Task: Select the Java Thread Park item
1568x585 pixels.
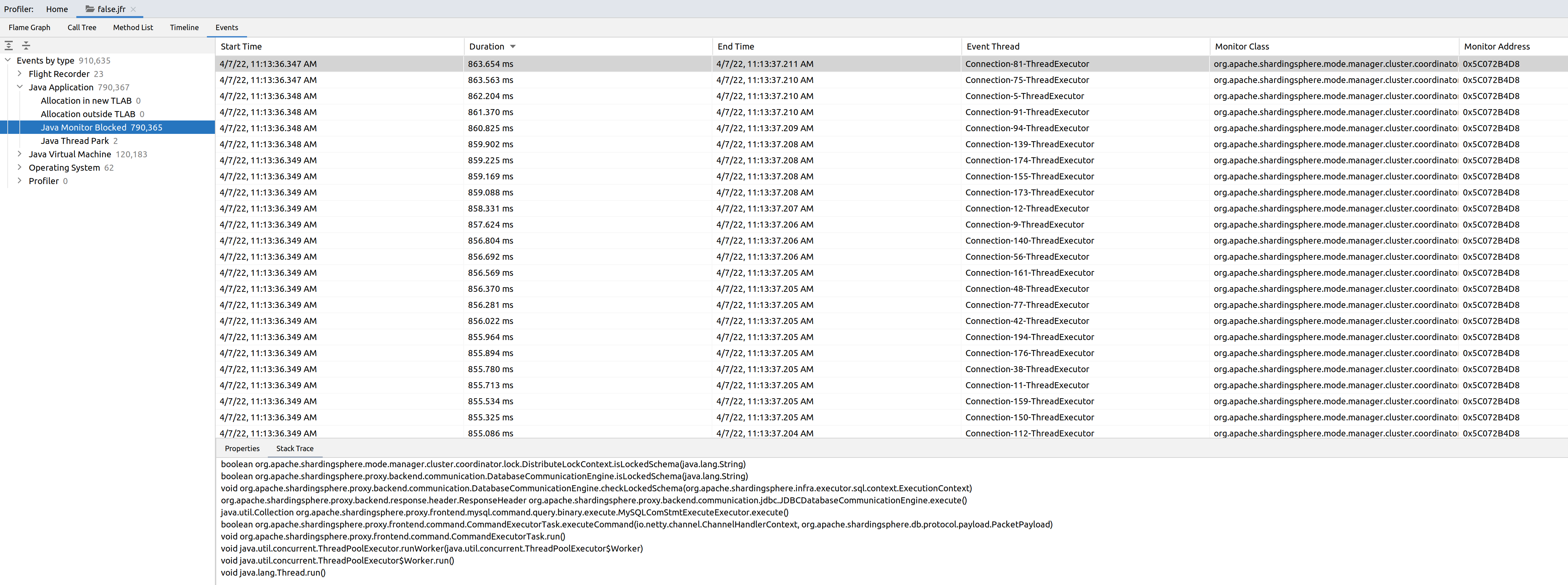Action: (x=79, y=141)
